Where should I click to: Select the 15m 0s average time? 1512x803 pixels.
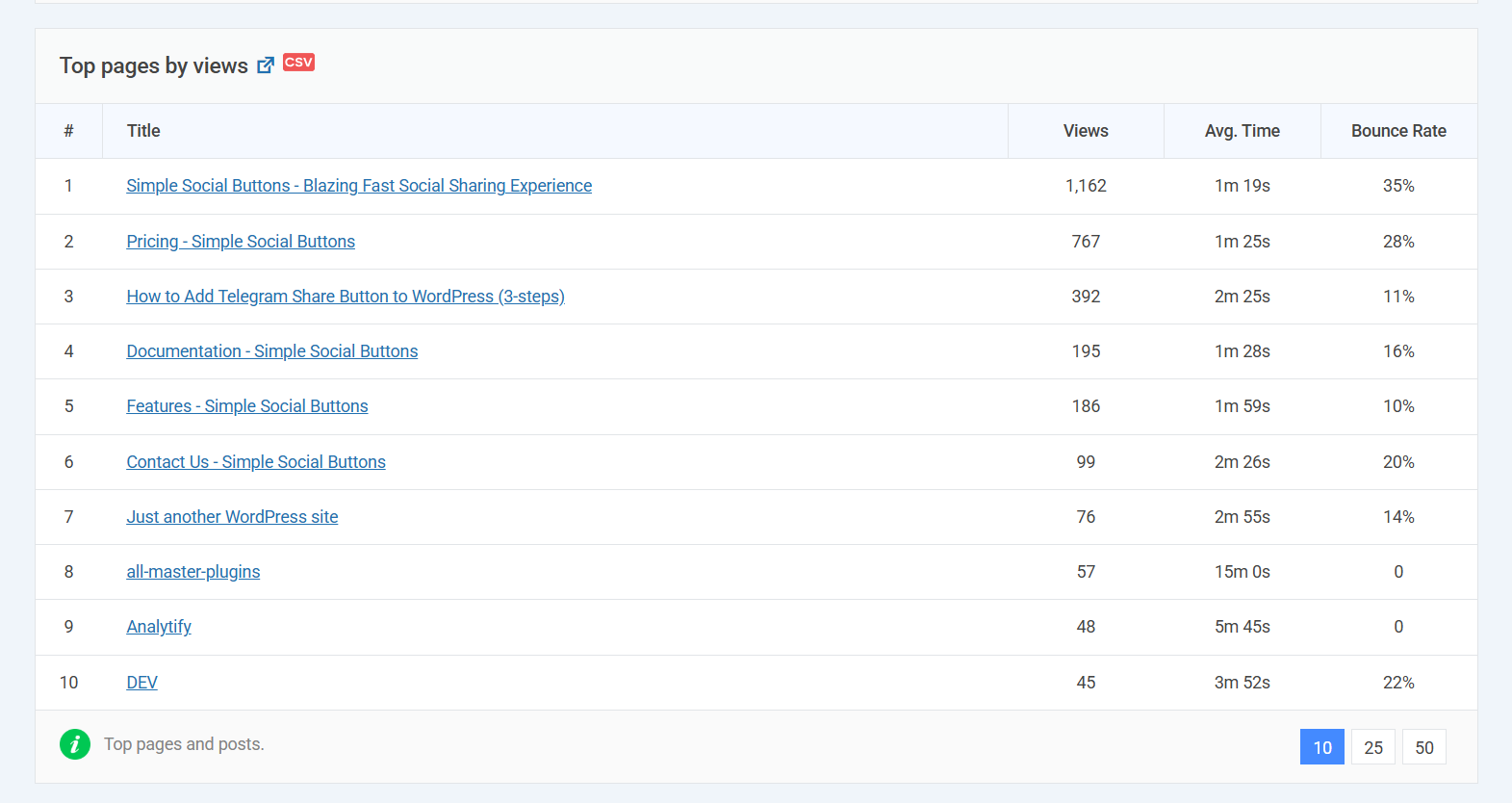click(1243, 572)
